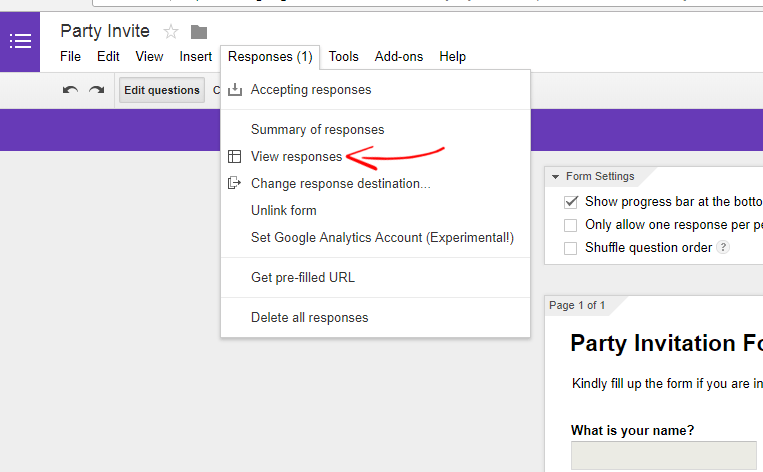Uncheck Show progress bar checkbox
763x472 pixels.
click(571, 202)
